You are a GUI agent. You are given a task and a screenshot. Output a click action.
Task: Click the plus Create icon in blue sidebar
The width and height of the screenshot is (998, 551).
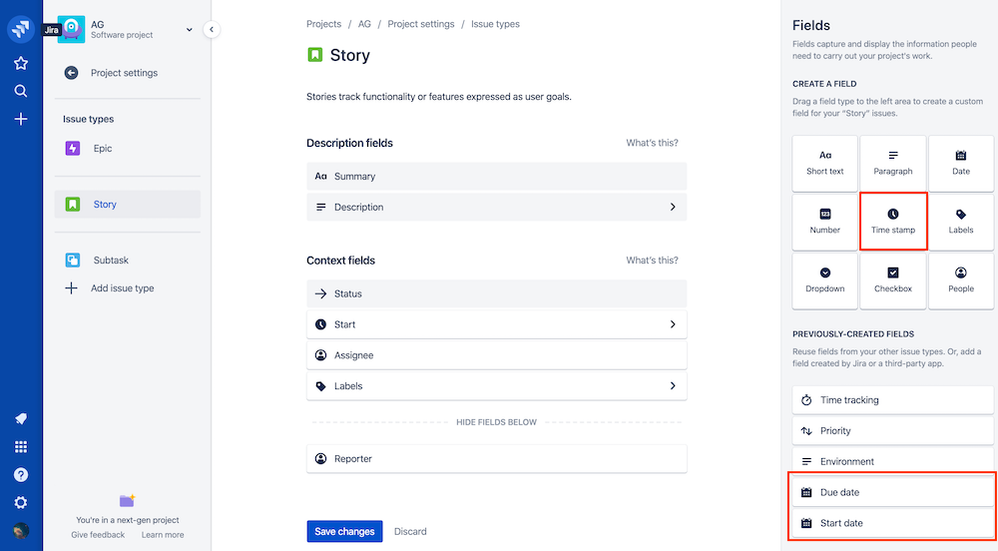pos(21,119)
